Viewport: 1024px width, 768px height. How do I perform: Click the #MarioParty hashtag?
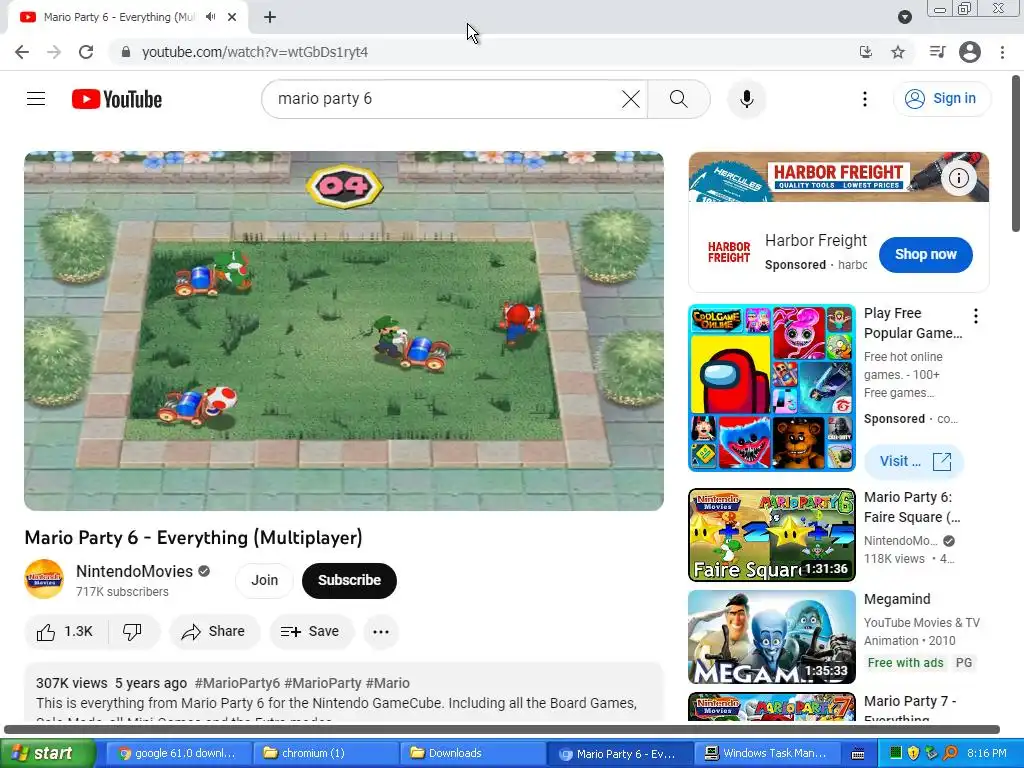click(x=323, y=683)
